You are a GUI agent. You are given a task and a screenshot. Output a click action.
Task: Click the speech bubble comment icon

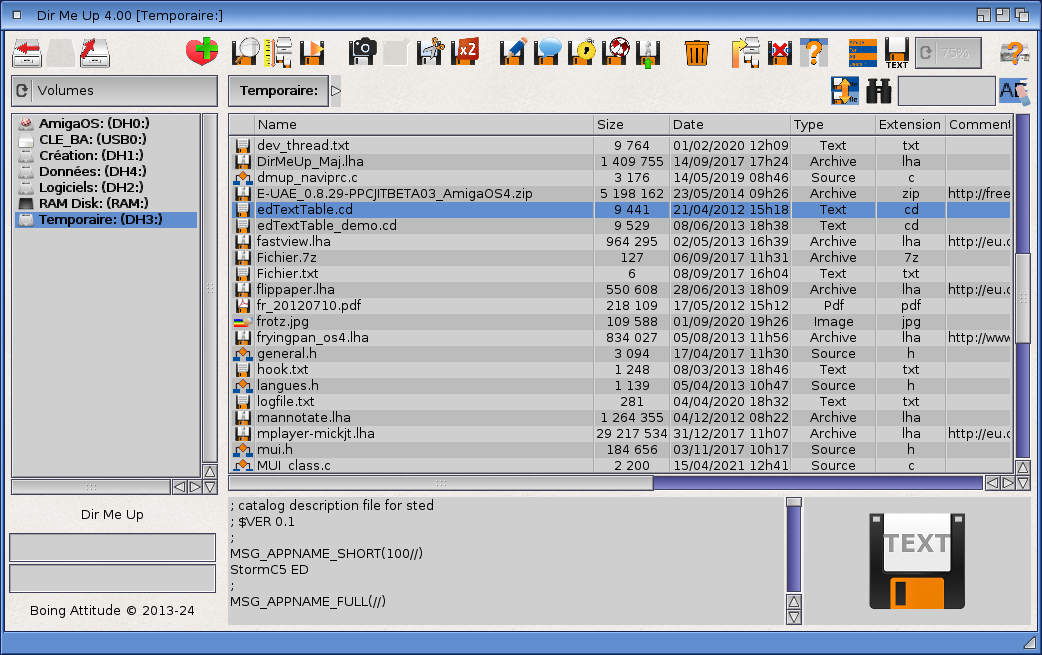[x=547, y=52]
